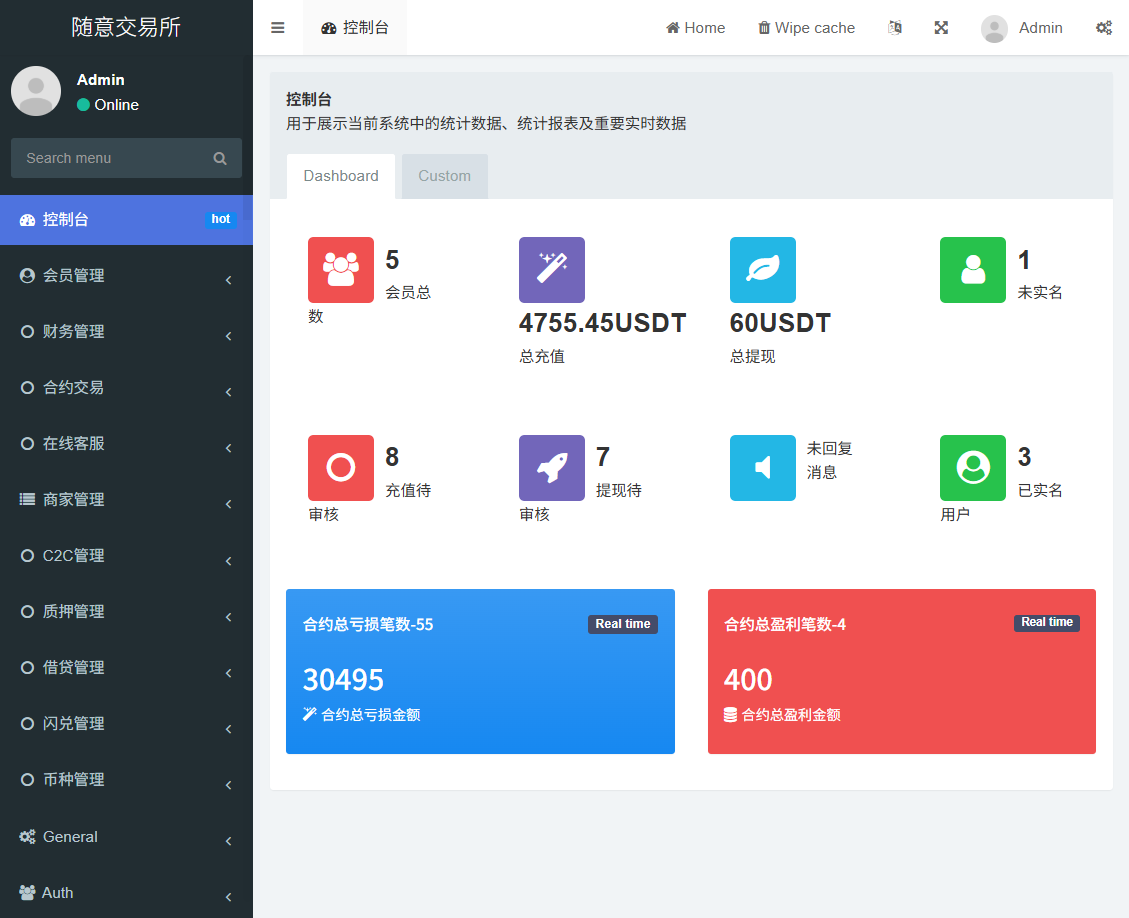This screenshot has width=1129, height=918.
Task: Expand the 财务管理 sidebar menu
Action: click(x=126, y=332)
